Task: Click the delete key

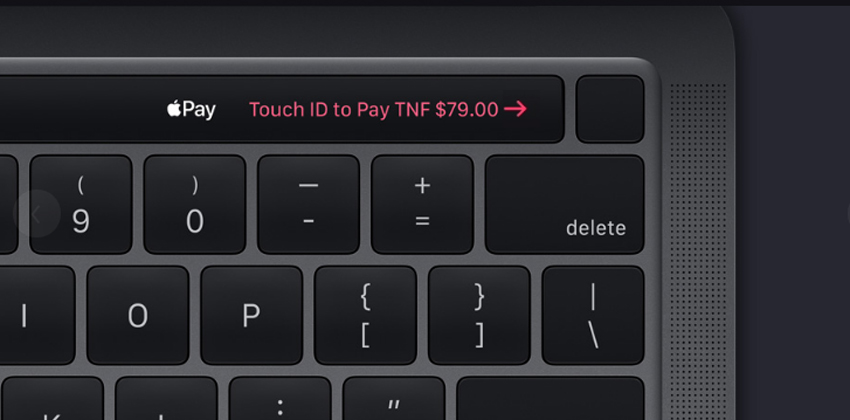Action: point(564,204)
